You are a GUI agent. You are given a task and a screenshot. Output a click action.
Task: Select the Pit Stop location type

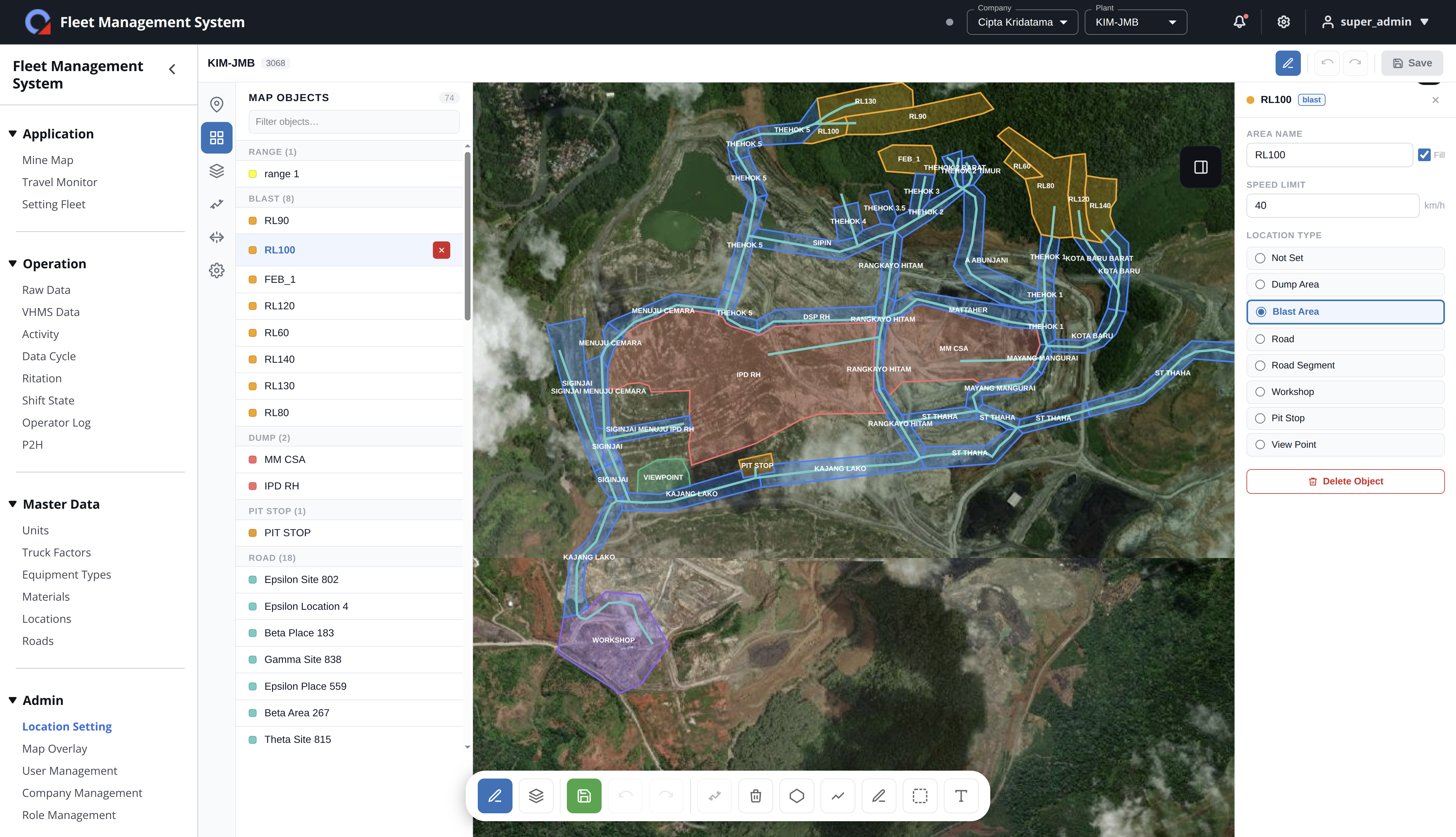[x=1345, y=418]
